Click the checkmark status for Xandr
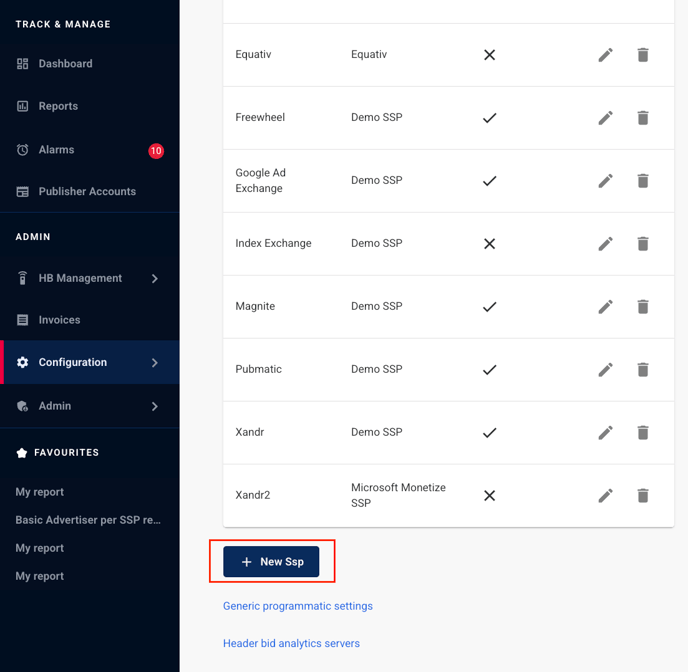The width and height of the screenshot is (688, 672). [x=489, y=433]
